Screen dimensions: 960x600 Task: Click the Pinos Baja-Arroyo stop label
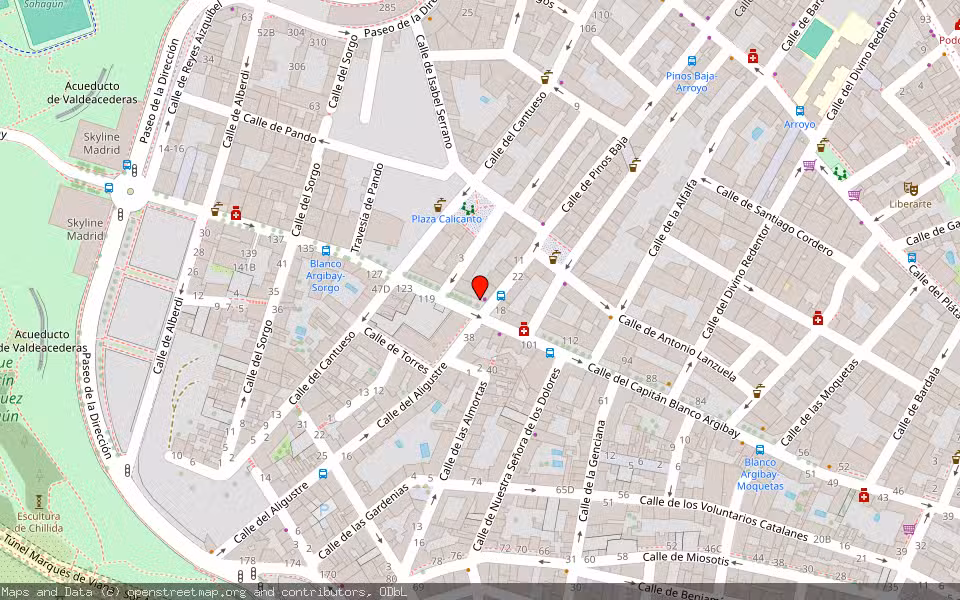(x=692, y=82)
